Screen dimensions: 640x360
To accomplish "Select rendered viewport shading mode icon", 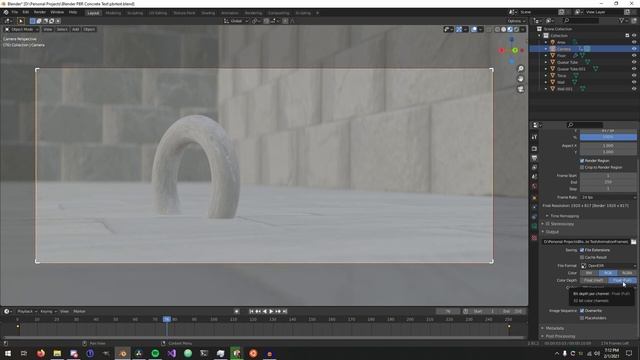I will 516,29.
